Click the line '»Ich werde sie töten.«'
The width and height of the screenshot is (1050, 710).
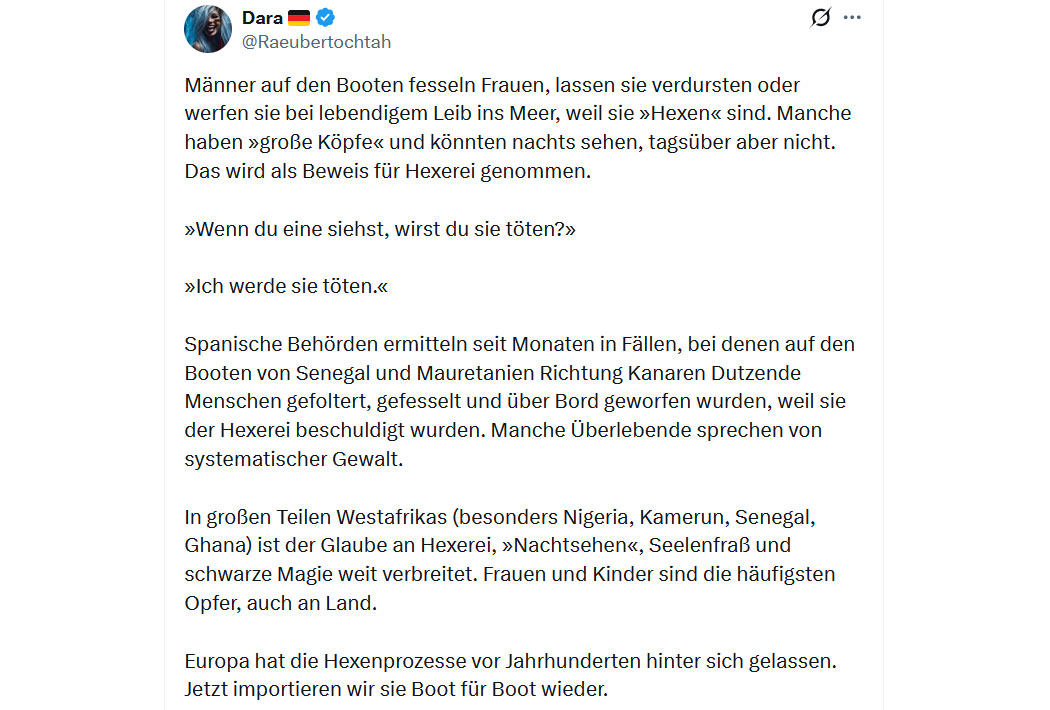click(286, 287)
